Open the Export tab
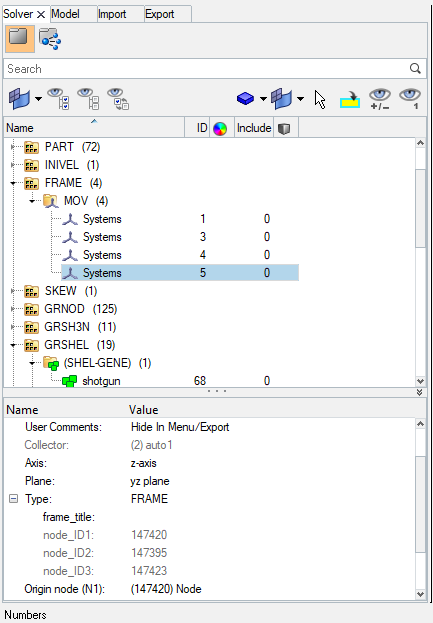The height and width of the screenshot is (623, 433). 159,14
